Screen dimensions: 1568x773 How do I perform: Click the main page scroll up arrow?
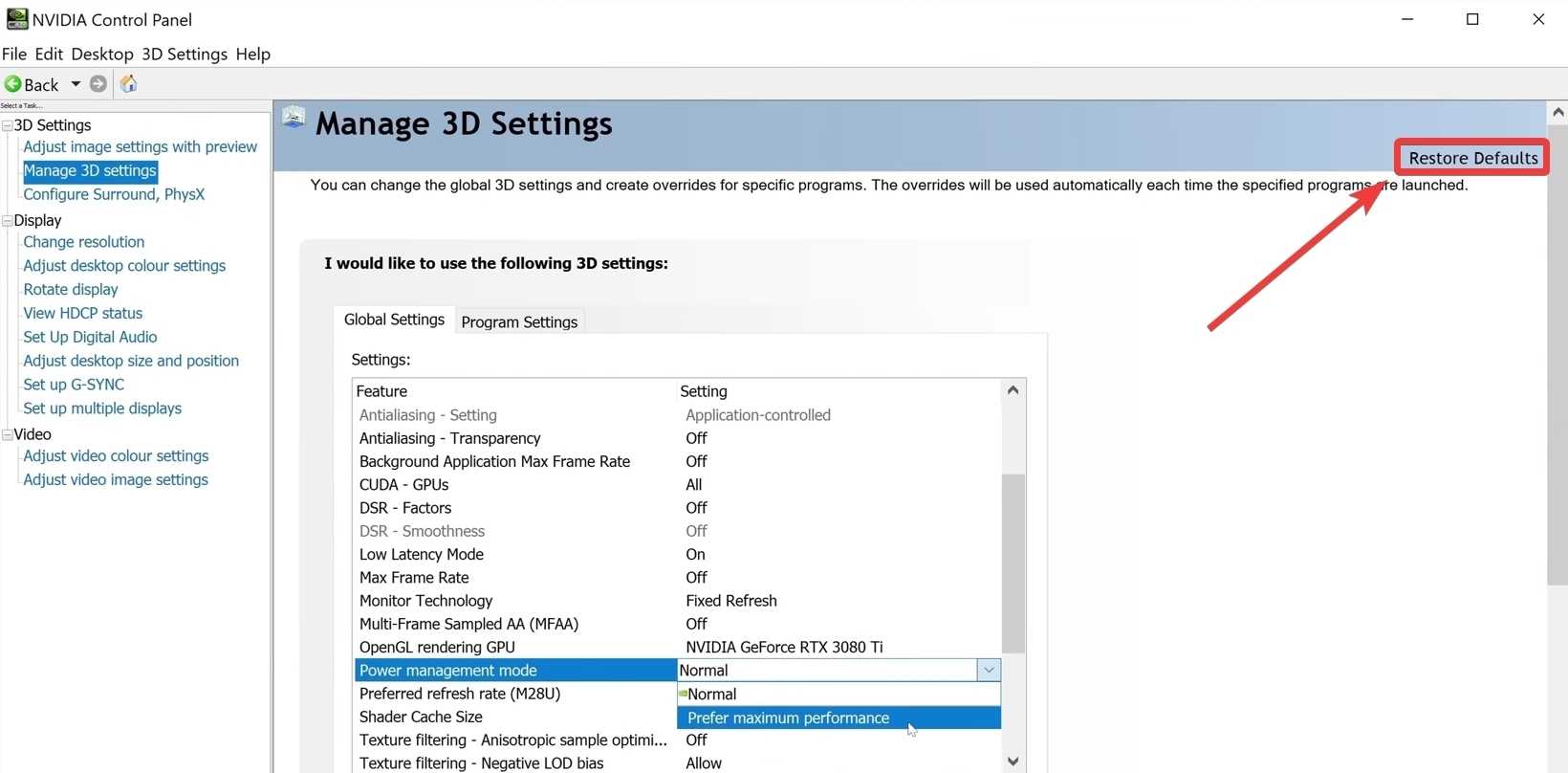point(1557,112)
